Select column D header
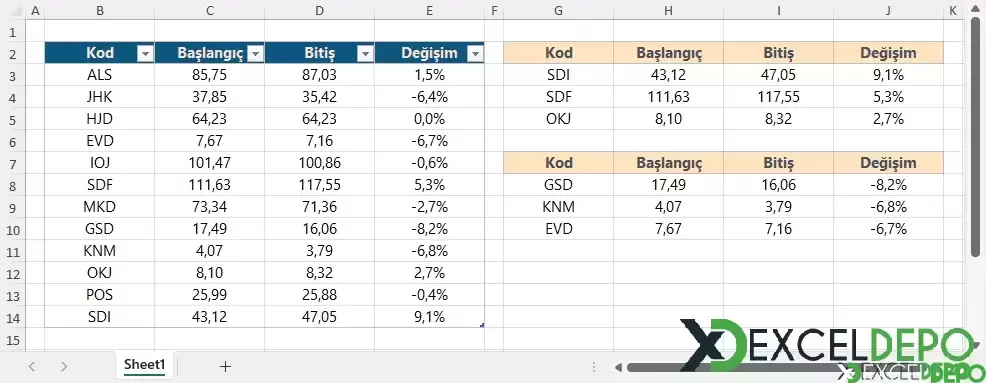Screen dimensions: 986x383 [319, 10]
